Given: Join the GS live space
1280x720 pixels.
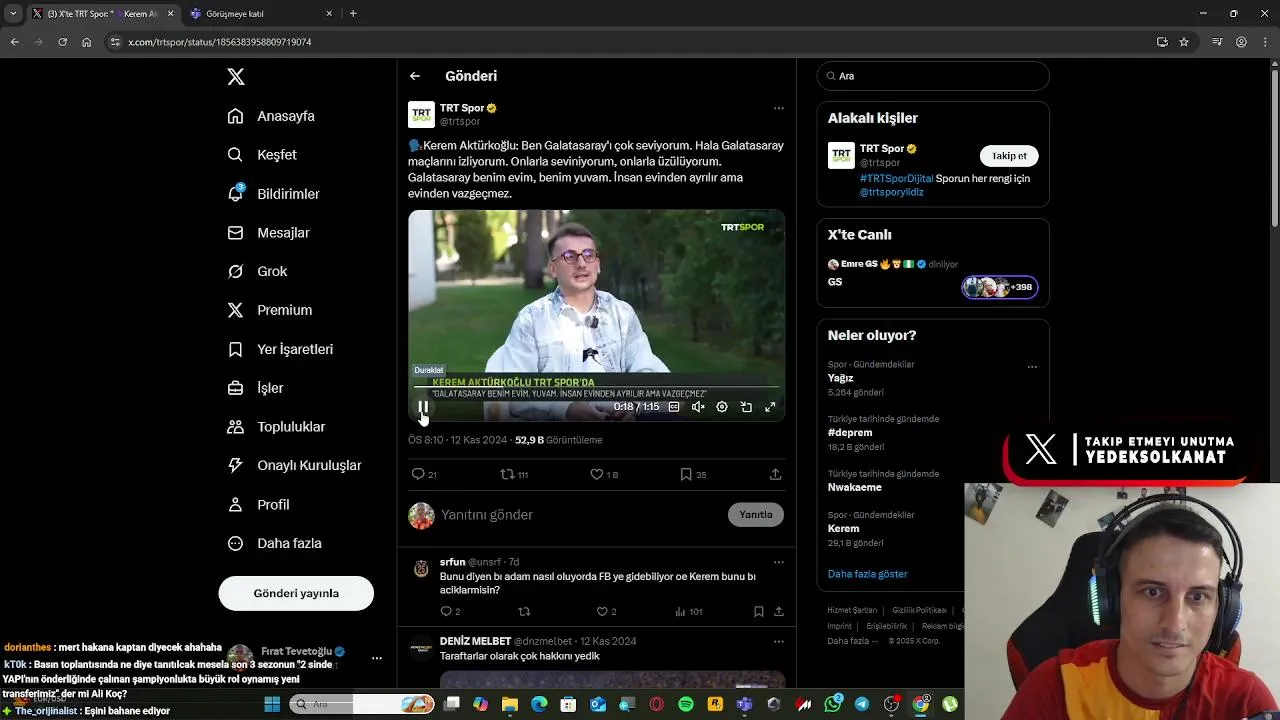Looking at the screenshot, I should (933, 276).
